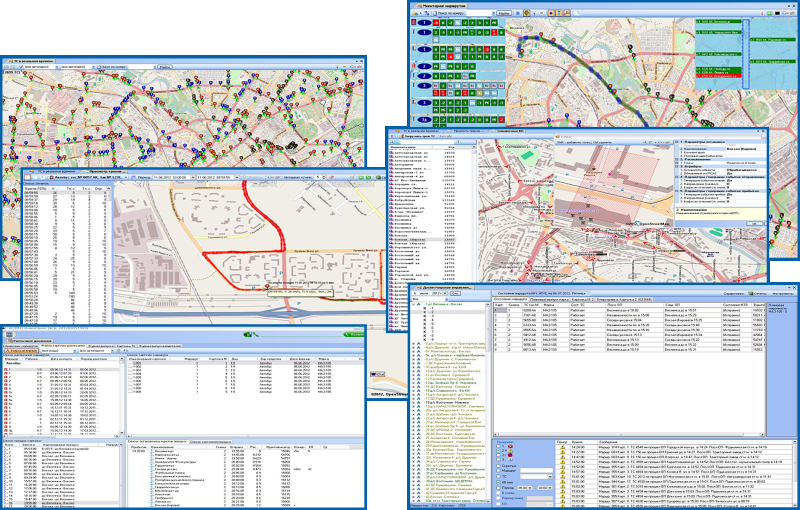
Task: Click the route 3а badge in monitoring panel
Action: click(424, 117)
